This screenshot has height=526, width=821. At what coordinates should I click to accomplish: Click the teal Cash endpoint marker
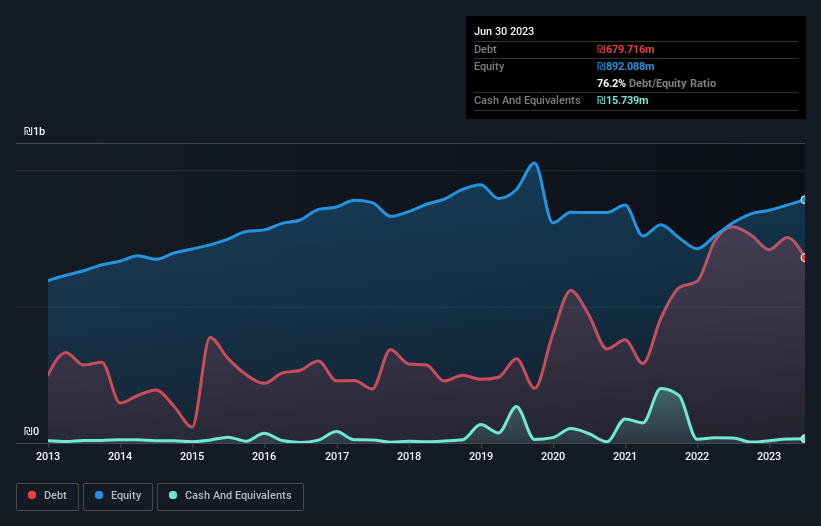[x=804, y=439]
